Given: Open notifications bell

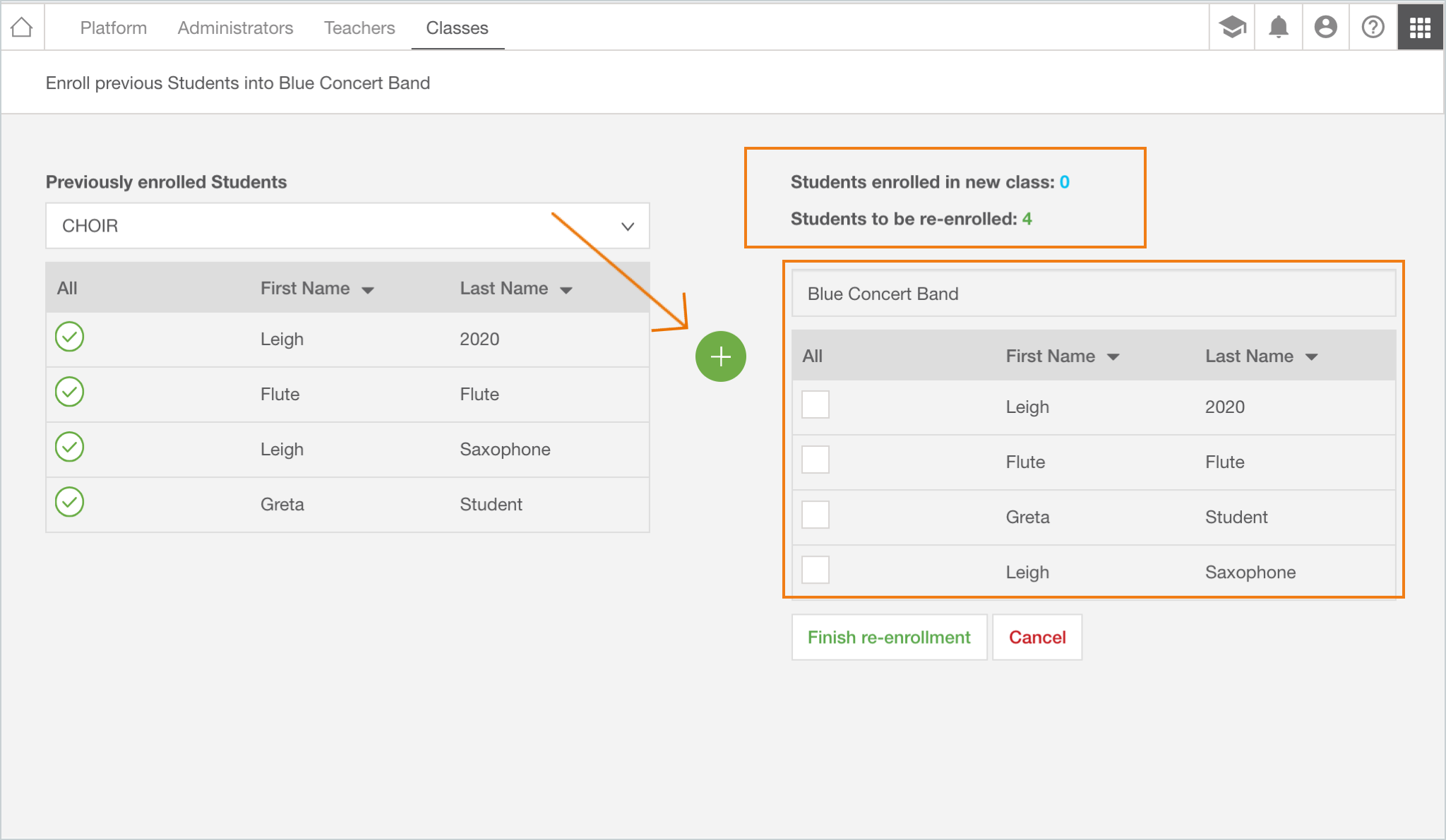Looking at the screenshot, I should point(1279,28).
